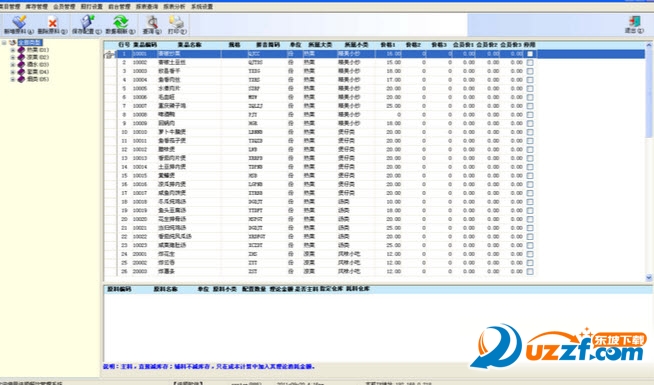Click price cell 17.00 in row 10004
654x385 pixels.
click(393, 80)
